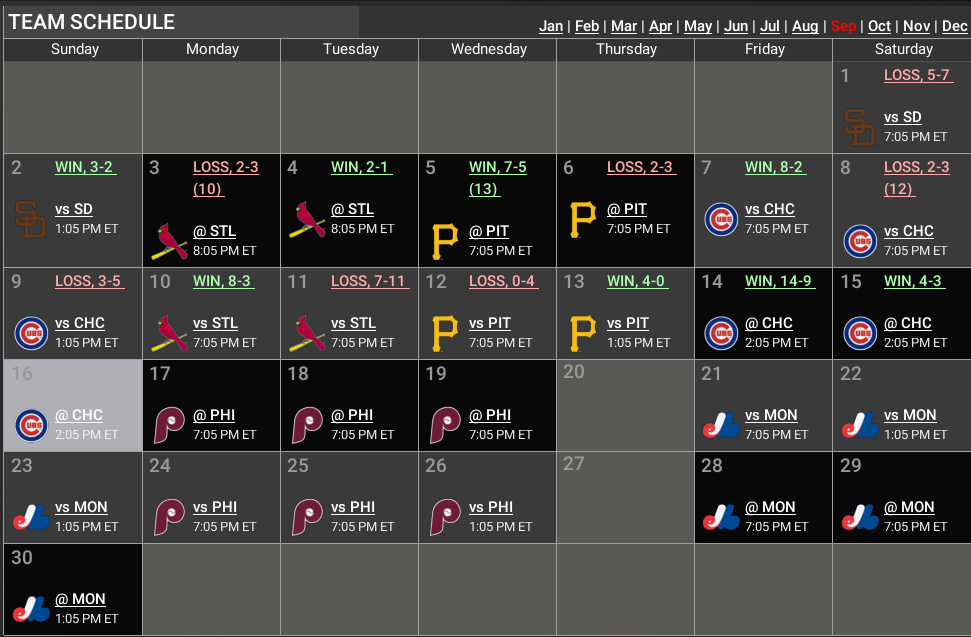
Task: Go to the Apr schedule
Action: [x=660, y=27]
